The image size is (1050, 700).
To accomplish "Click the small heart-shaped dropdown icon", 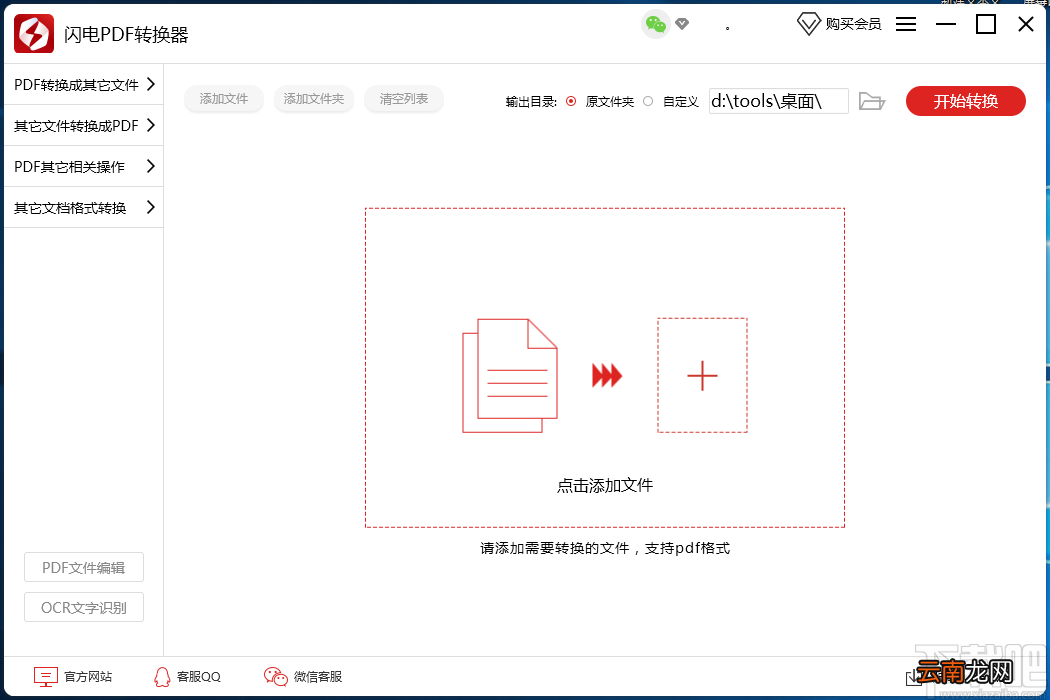I will (682, 24).
